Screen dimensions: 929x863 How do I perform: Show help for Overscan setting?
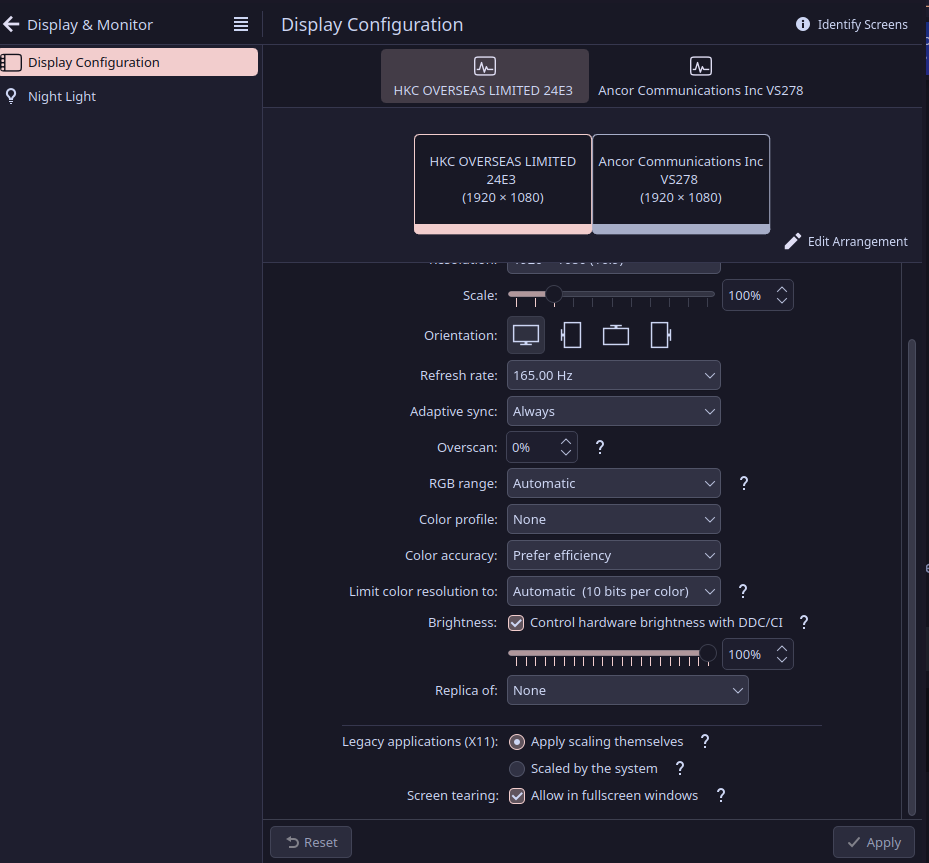(x=600, y=447)
